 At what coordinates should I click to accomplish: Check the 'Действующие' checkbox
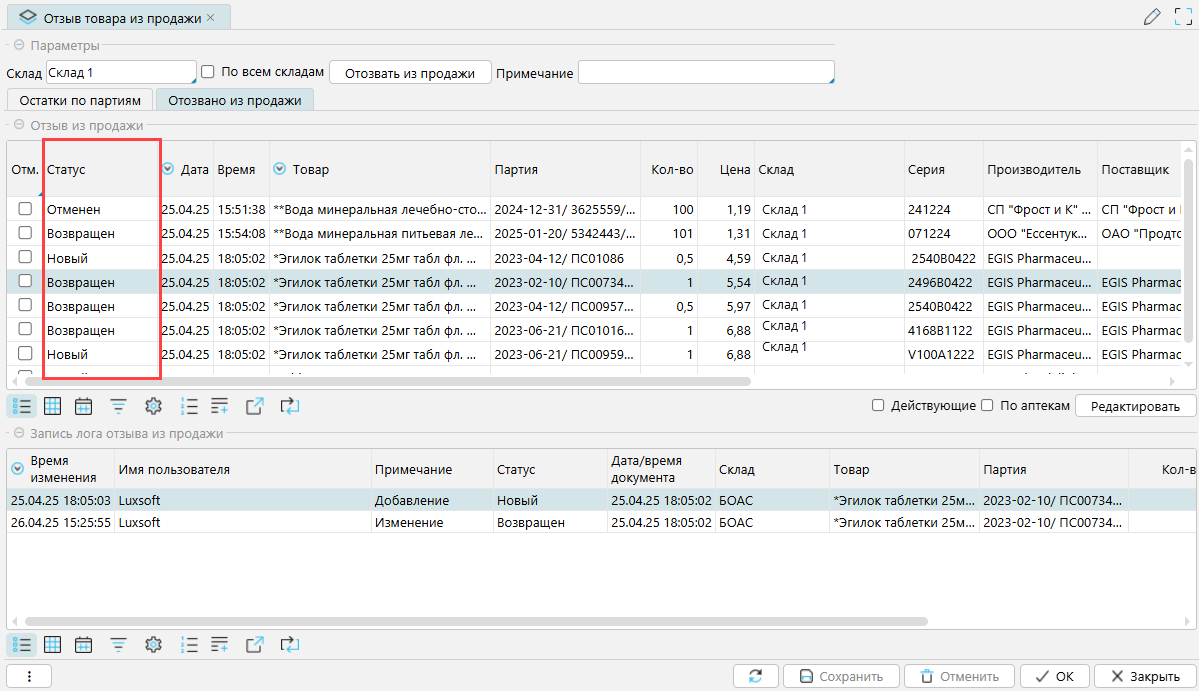pyautogui.click(x=878, y=406)
